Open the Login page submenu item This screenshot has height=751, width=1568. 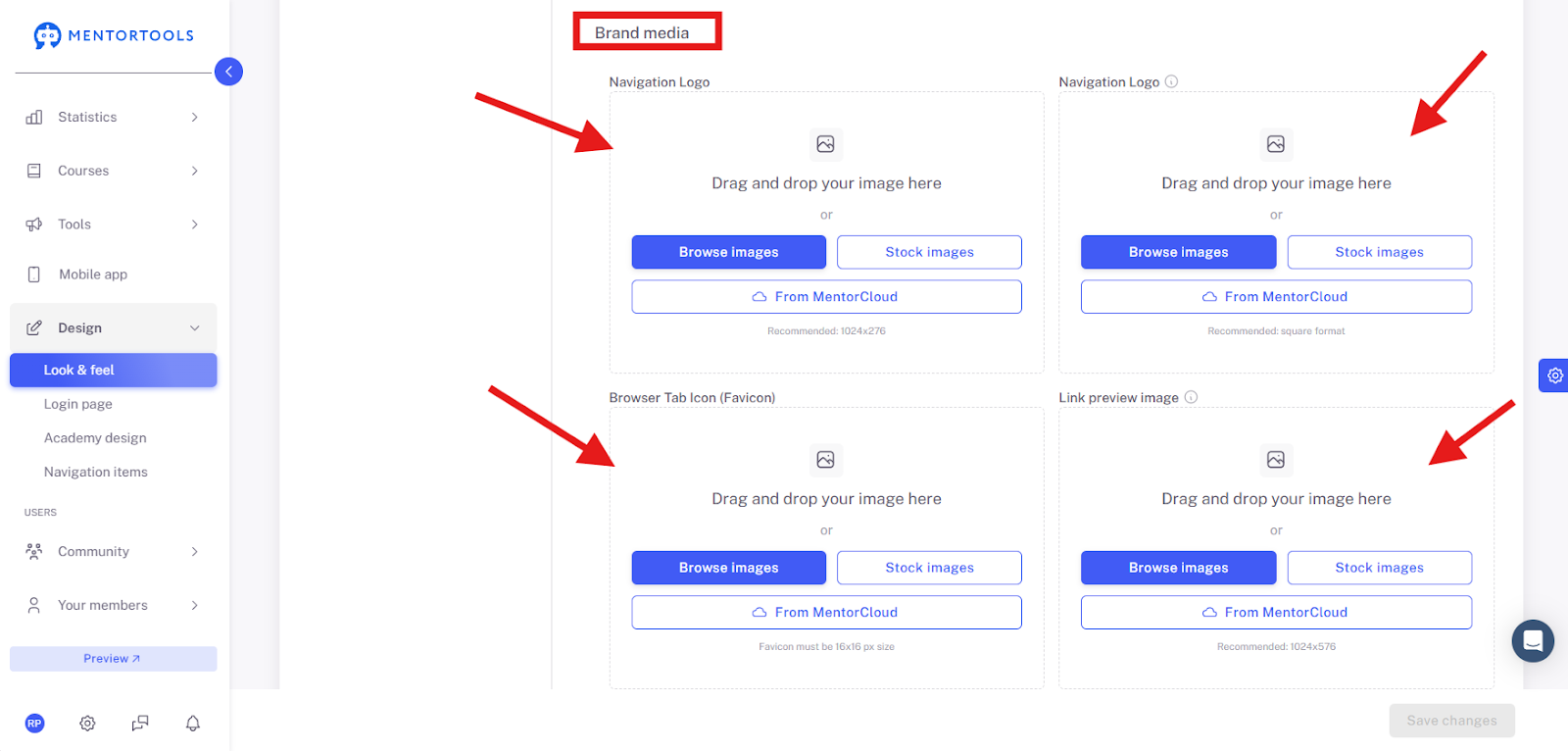click(78, 404)
